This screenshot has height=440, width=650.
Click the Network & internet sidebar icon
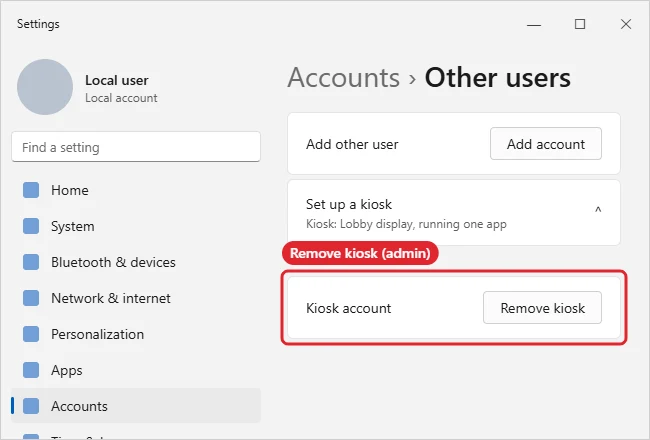(x=31, y=298)
